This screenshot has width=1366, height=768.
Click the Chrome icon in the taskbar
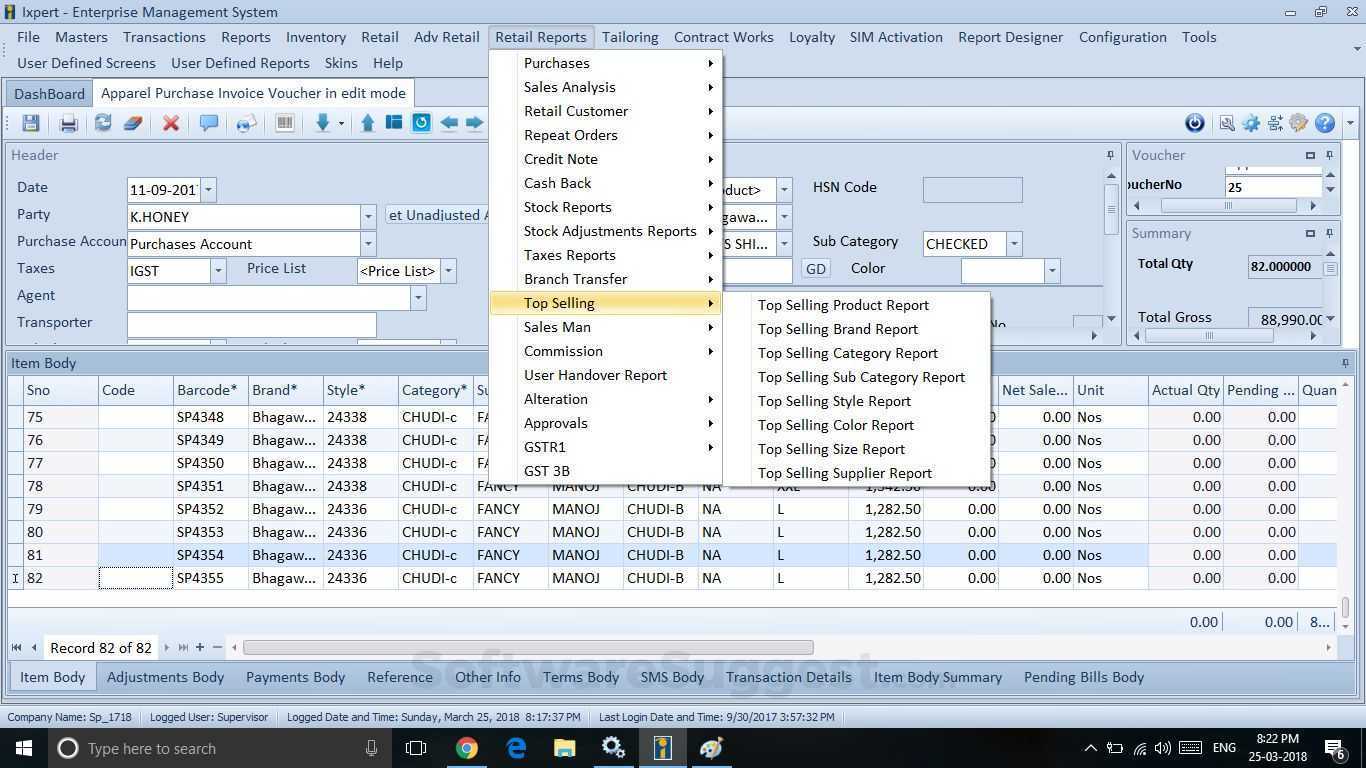[468, 747]
